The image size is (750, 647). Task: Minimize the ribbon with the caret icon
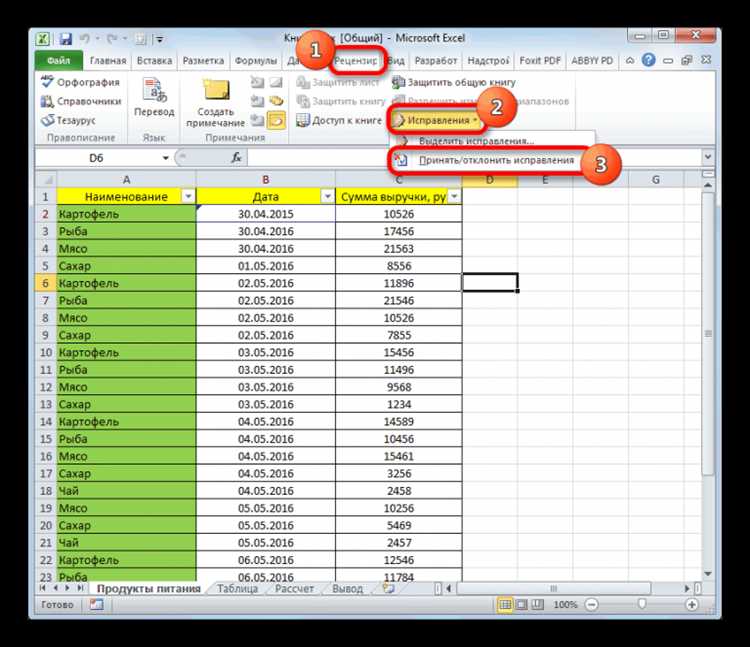[x=630, y=60]
